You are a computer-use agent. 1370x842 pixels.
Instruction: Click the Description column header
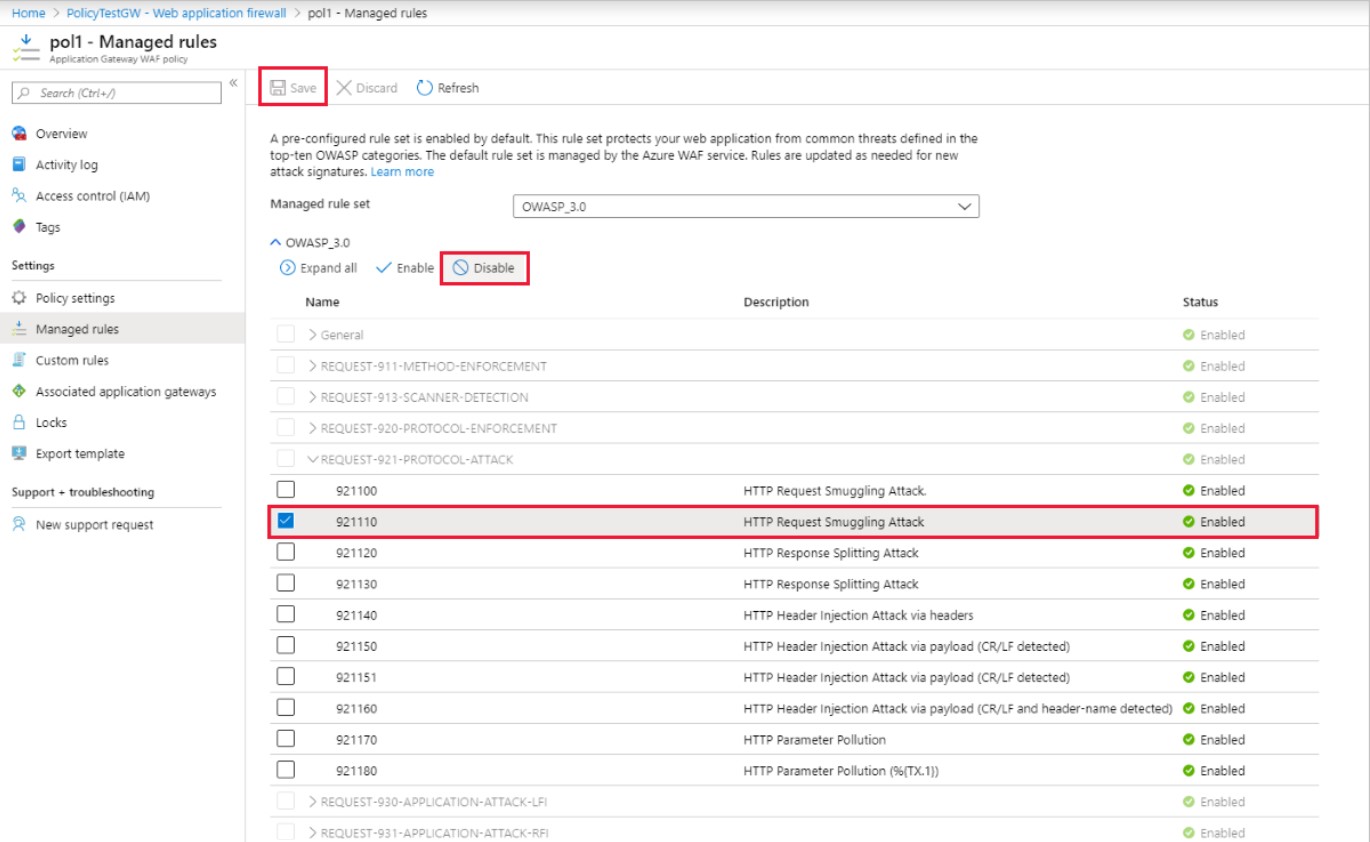pyautogui.click(x=776, y=302)
